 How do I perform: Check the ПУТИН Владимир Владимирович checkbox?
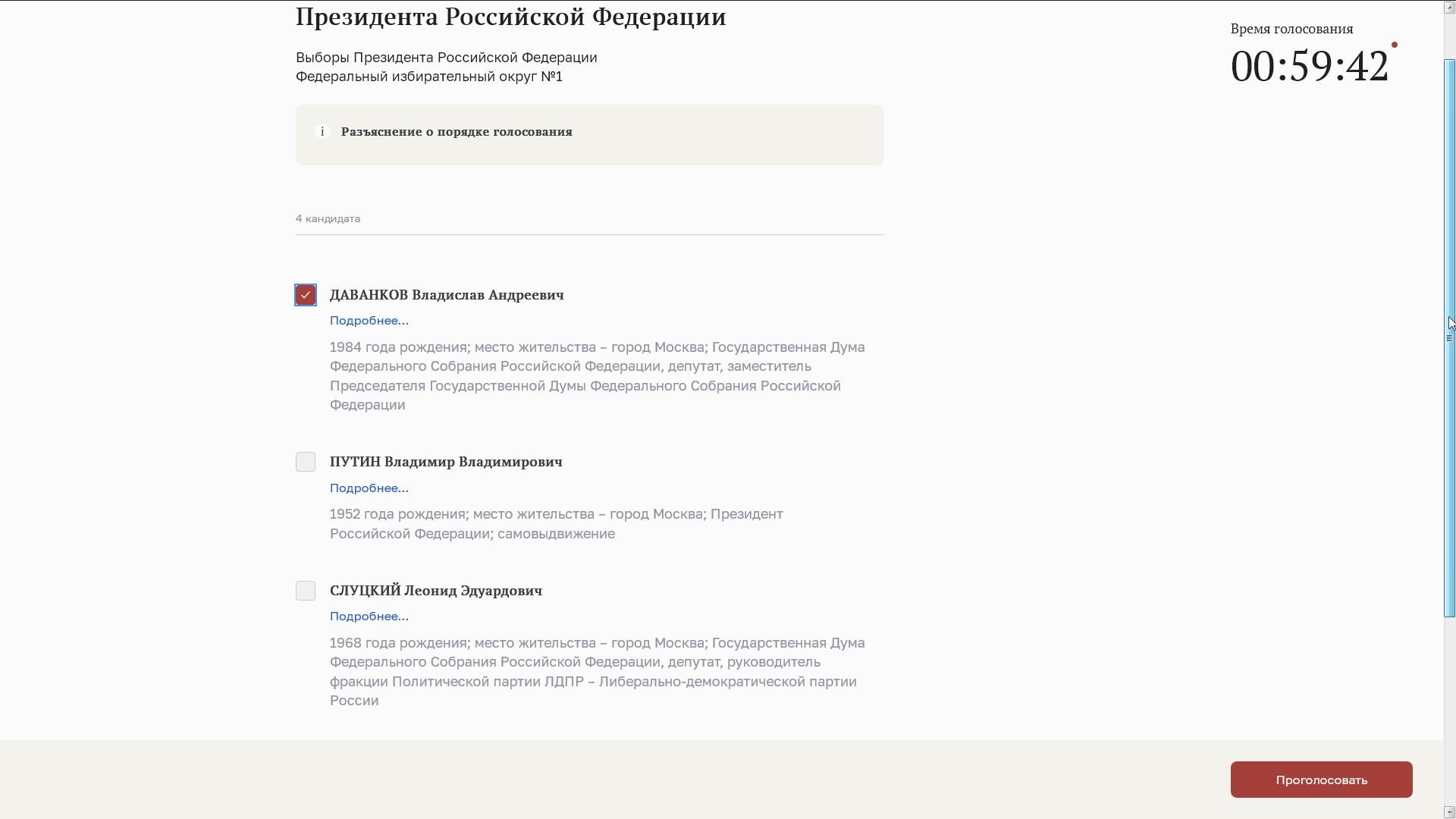coord(306,462)
